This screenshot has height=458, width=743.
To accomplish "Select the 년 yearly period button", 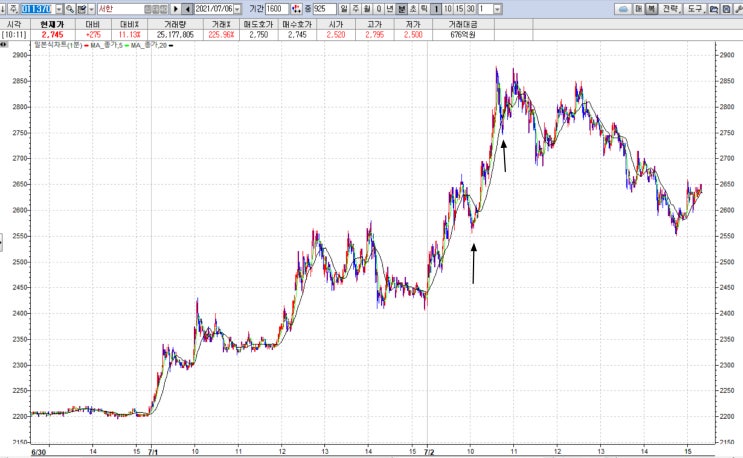I will point(390,9).
